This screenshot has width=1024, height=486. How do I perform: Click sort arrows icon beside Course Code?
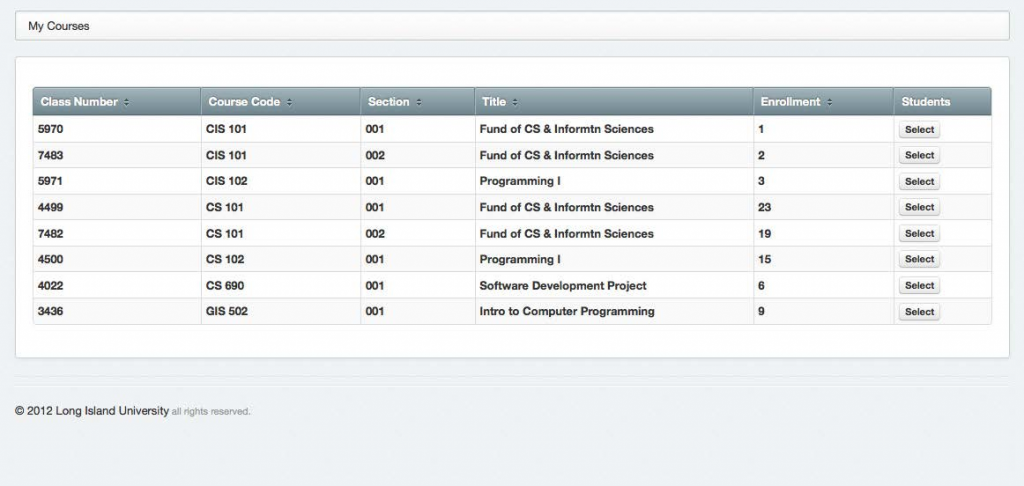pyautogui.click(x=289, y=102)
